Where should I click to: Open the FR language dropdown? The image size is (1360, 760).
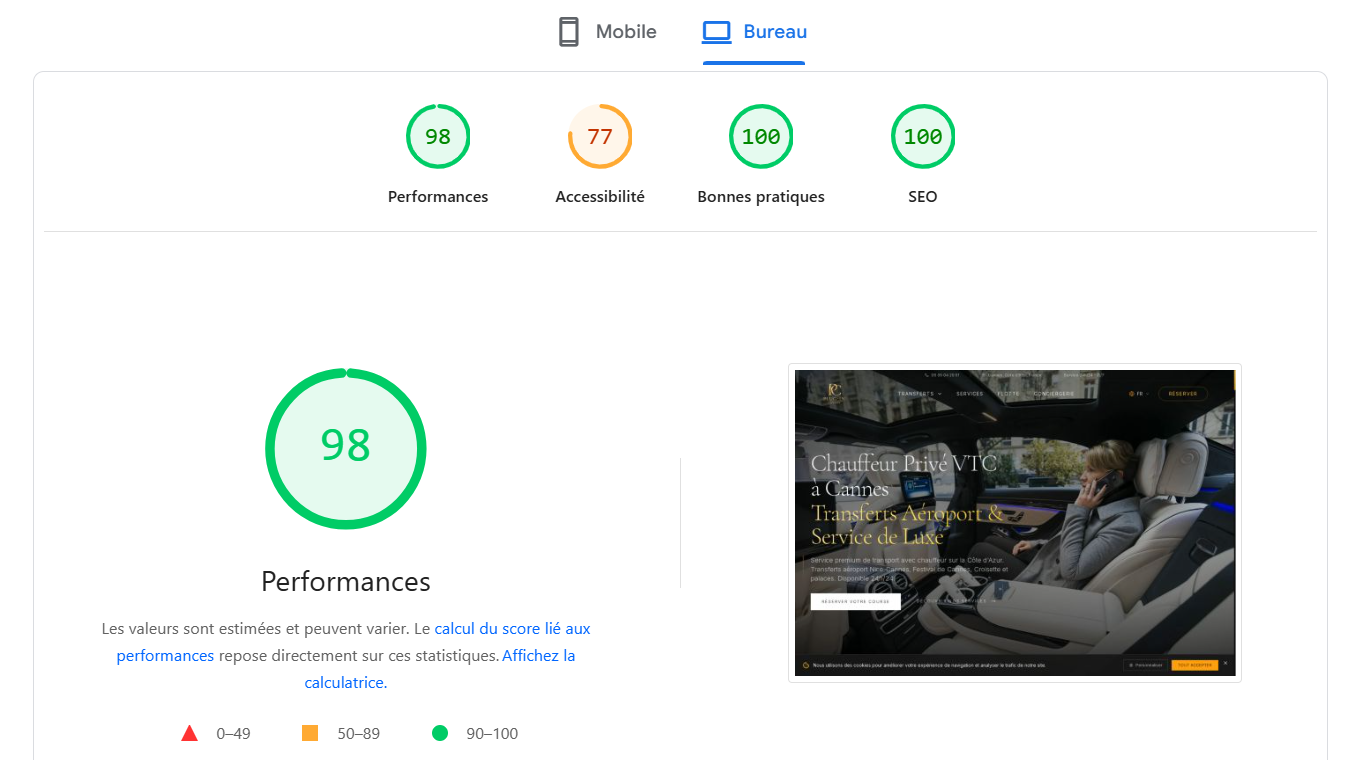1140,394
